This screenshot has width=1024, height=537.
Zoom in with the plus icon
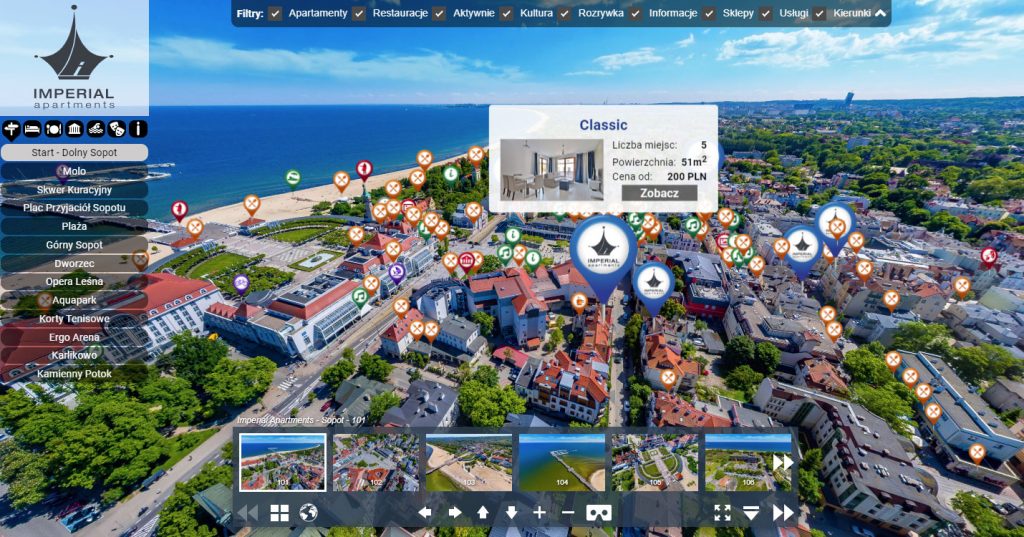click(x=540, y=513)
